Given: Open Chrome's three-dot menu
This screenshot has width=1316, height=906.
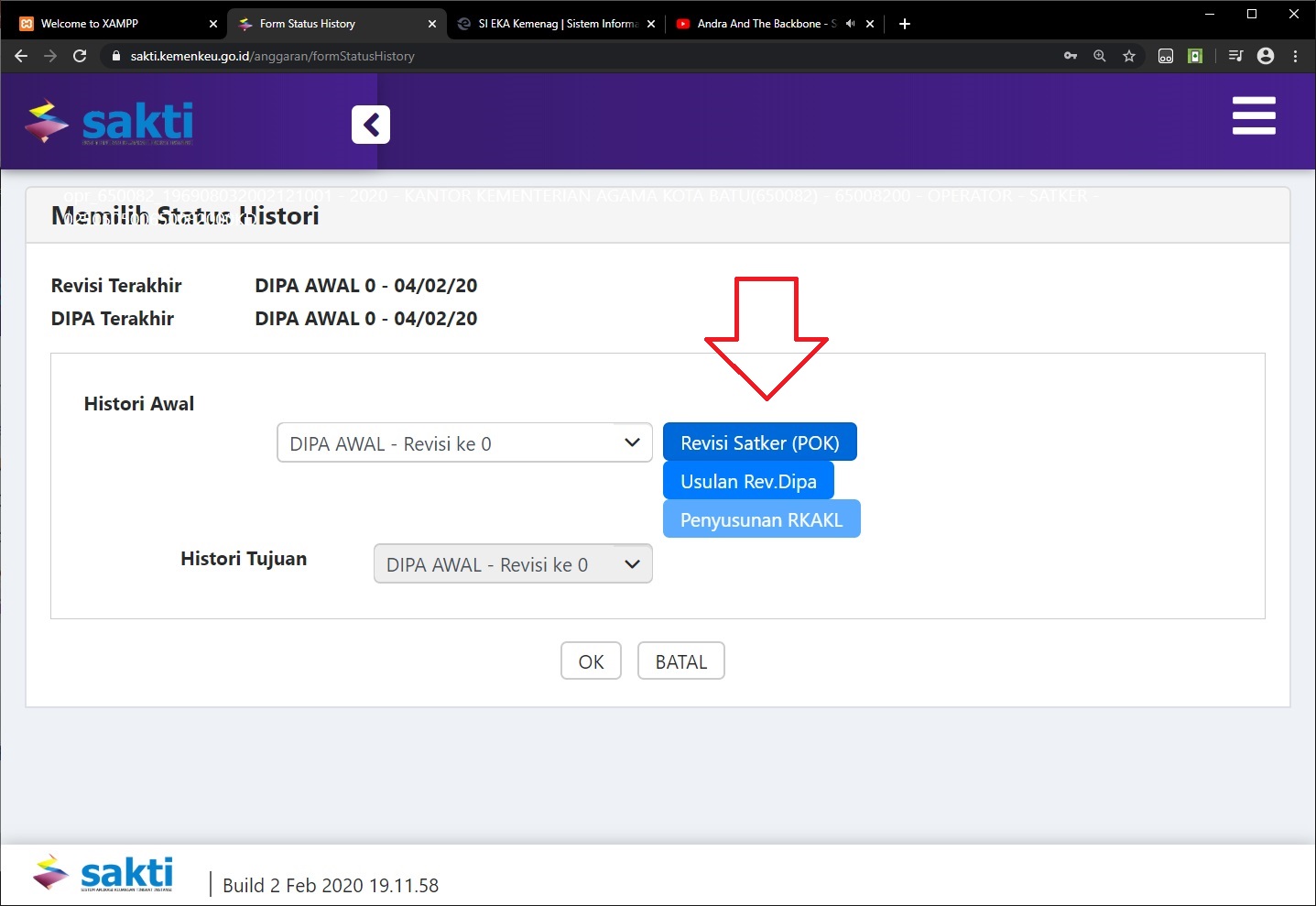Looking at the screenshot, I should pyautogui.click(x=1295, y=56).
